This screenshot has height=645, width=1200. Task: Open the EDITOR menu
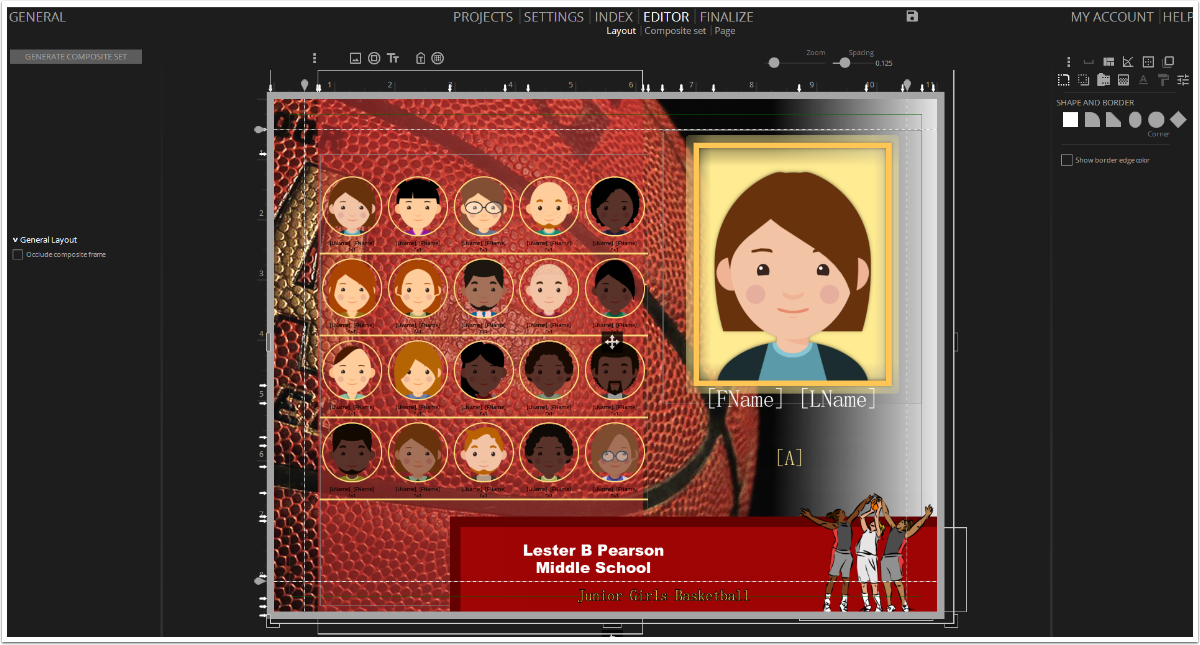point(666,17)
